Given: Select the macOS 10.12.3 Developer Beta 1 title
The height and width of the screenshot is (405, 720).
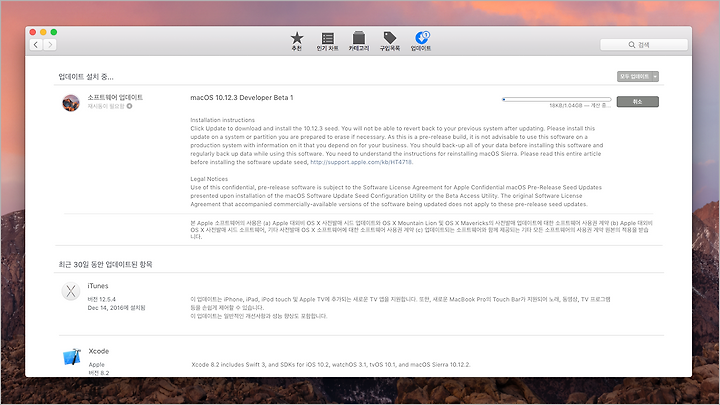Looking at the screenshot, I should point(242,97).
